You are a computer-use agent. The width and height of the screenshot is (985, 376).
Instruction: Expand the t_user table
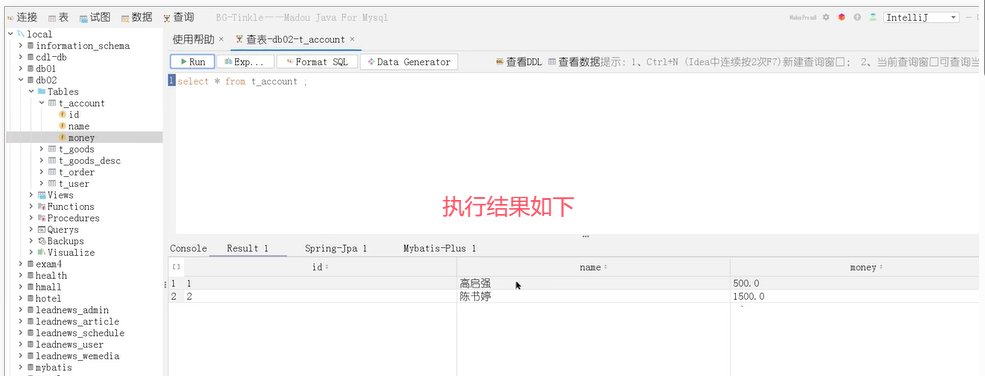coord(42,183)
